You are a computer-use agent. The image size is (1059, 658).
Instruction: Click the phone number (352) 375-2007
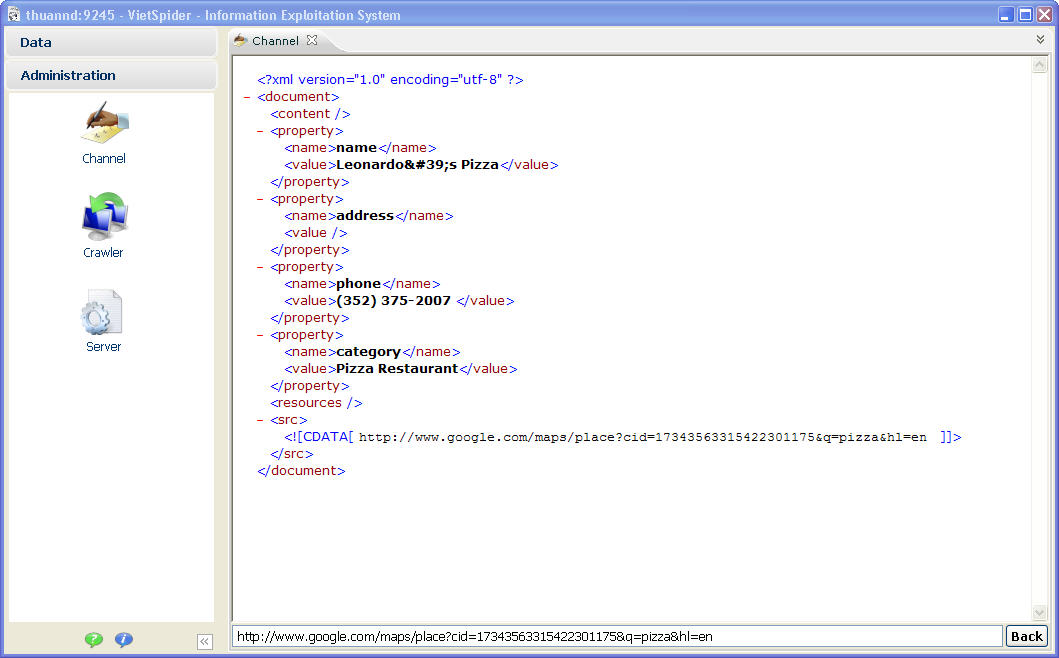[x=394, y=301]
